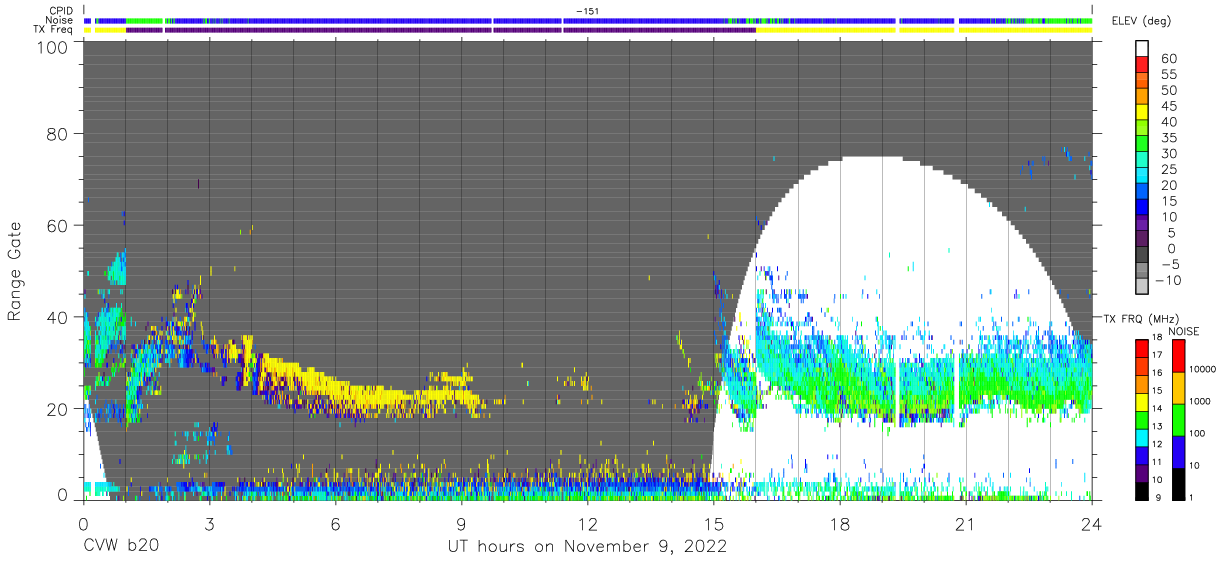The image size is (1228, 567).
Task: Click the 40 tick on Range Gate axis
Action: [57, 317]
